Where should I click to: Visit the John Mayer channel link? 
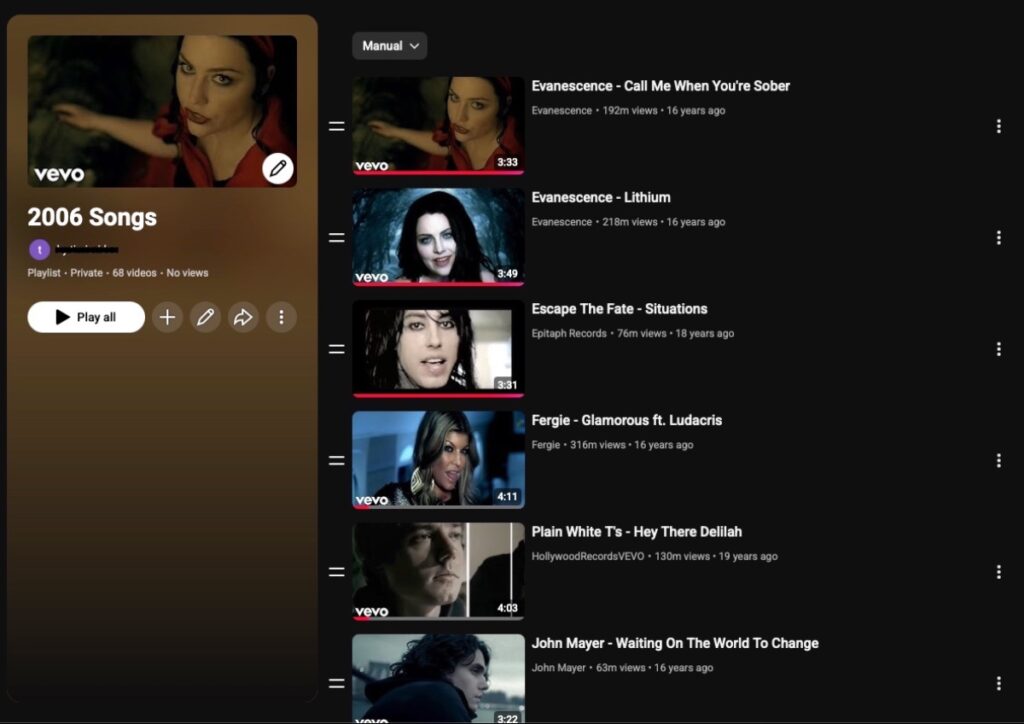click(558, 668)
